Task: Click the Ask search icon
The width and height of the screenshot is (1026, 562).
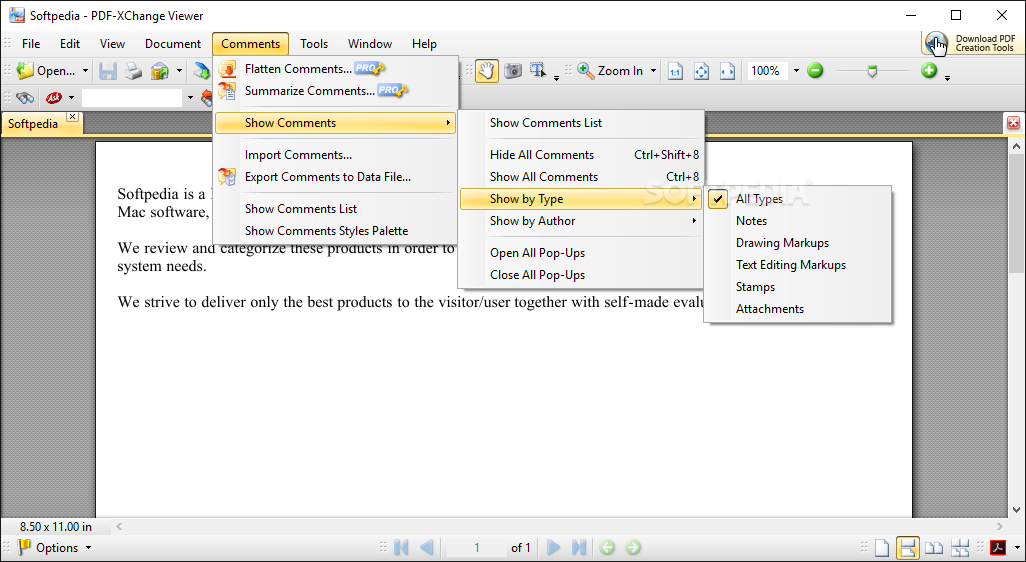Action: click(x=54, y=98)
